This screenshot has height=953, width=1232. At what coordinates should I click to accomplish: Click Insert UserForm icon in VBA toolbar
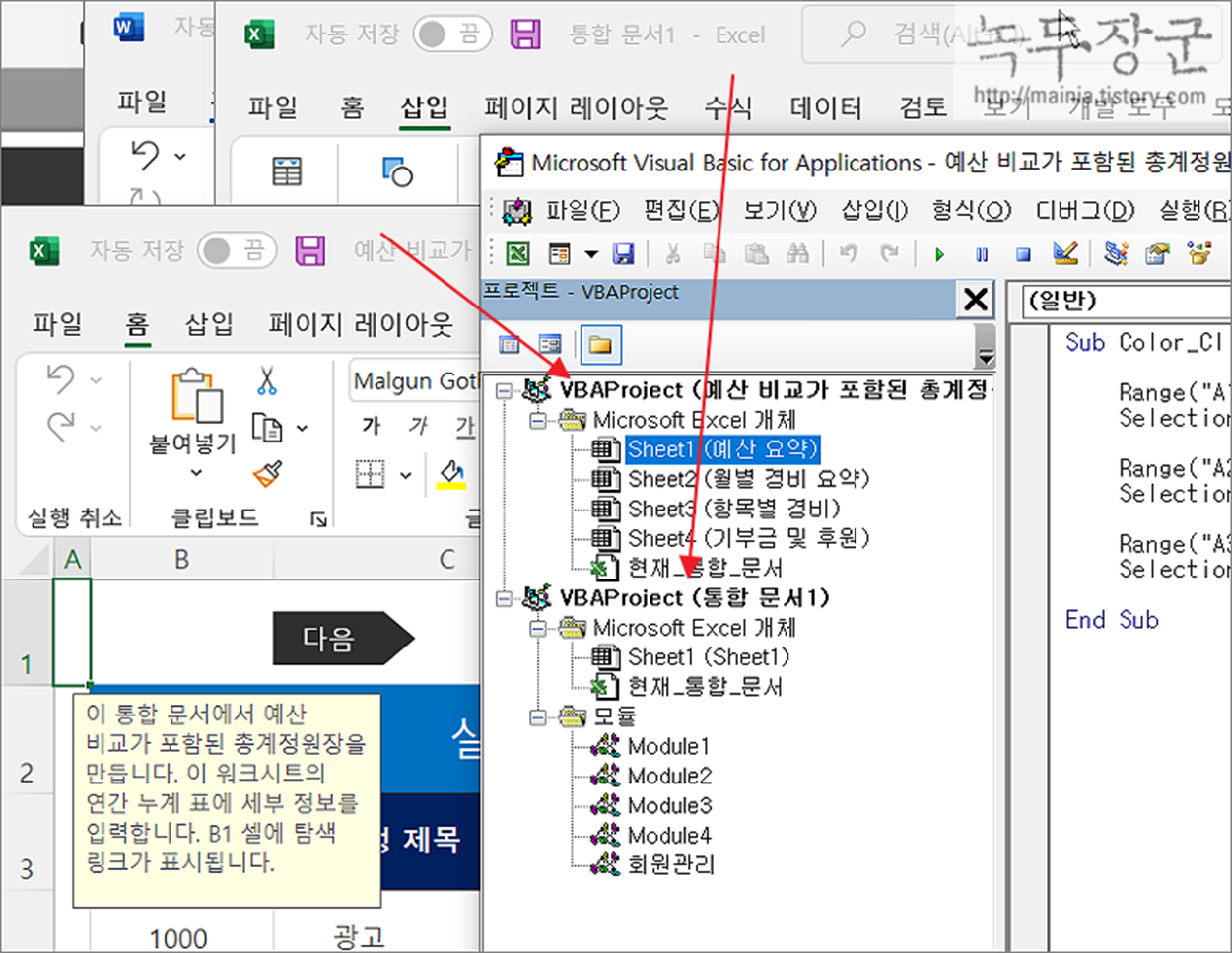point(559,254)
